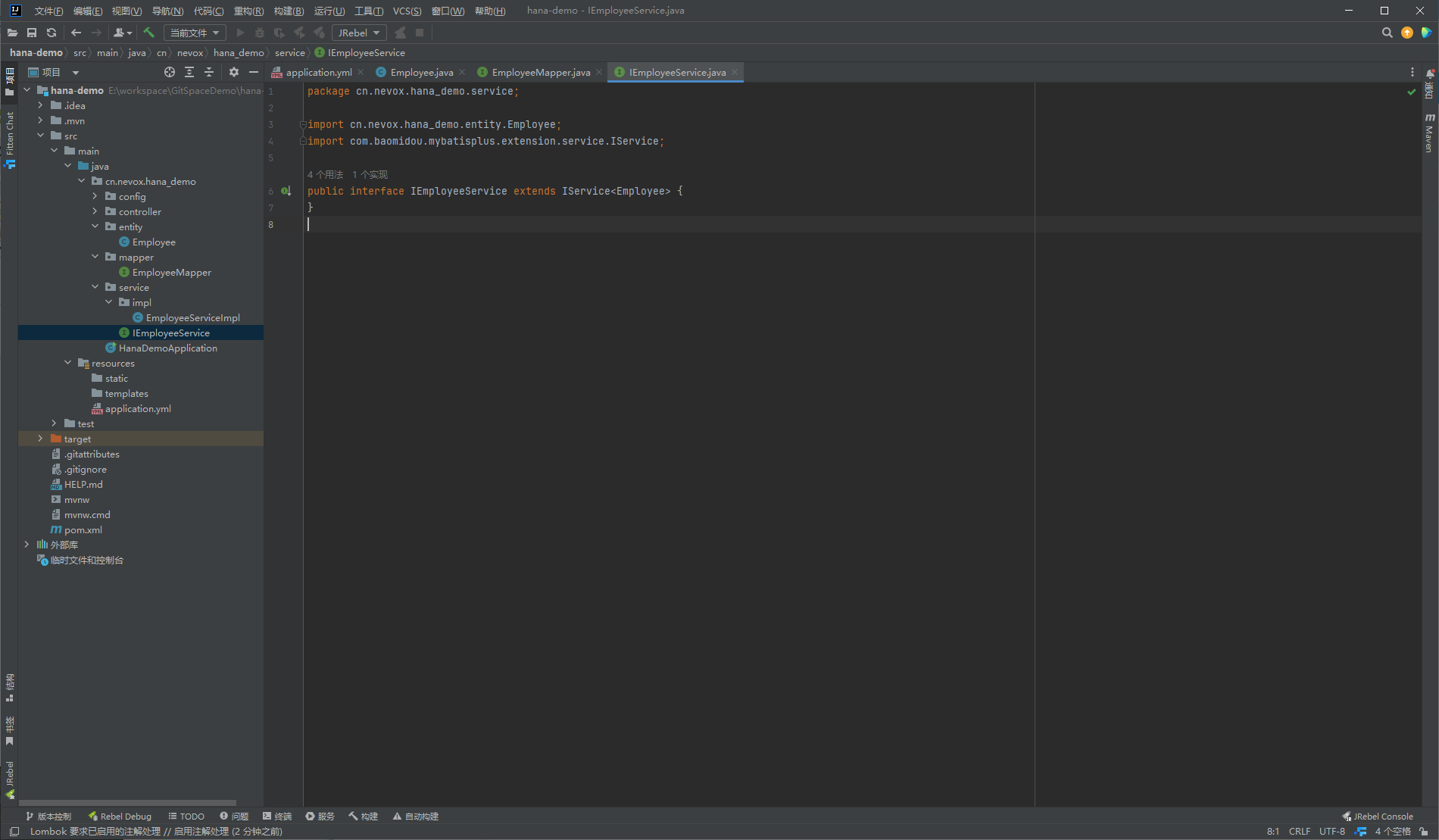Expand the .idea folder
This screenshot has width=1439, height=840.
pyautogui.click(x=40, y=105)
